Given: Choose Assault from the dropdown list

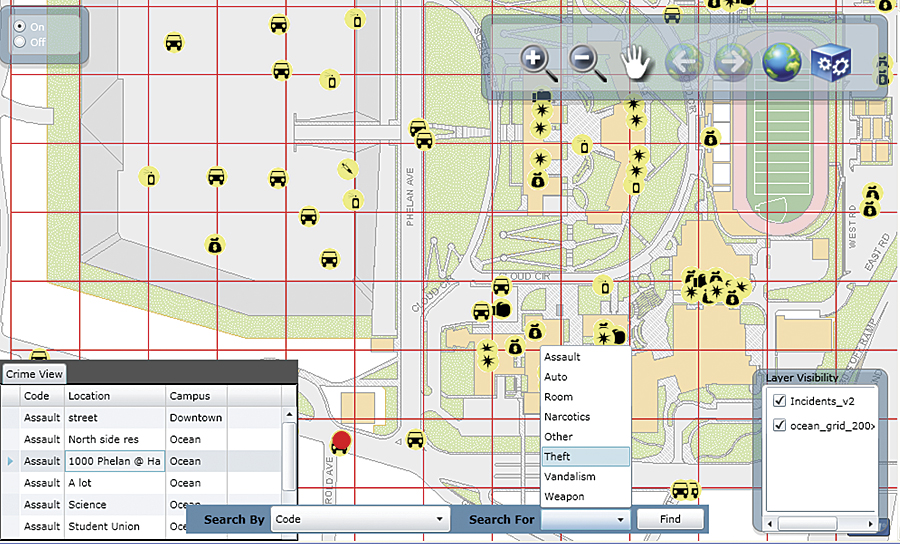Looking at the screenshot, I should [585, 357].
